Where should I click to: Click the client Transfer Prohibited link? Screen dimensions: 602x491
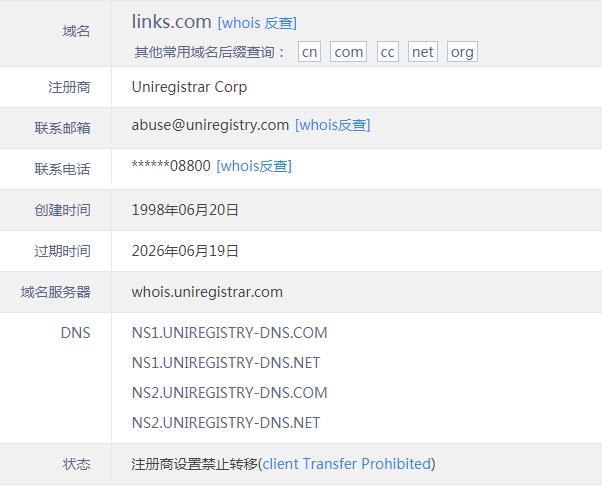[346, 464]
